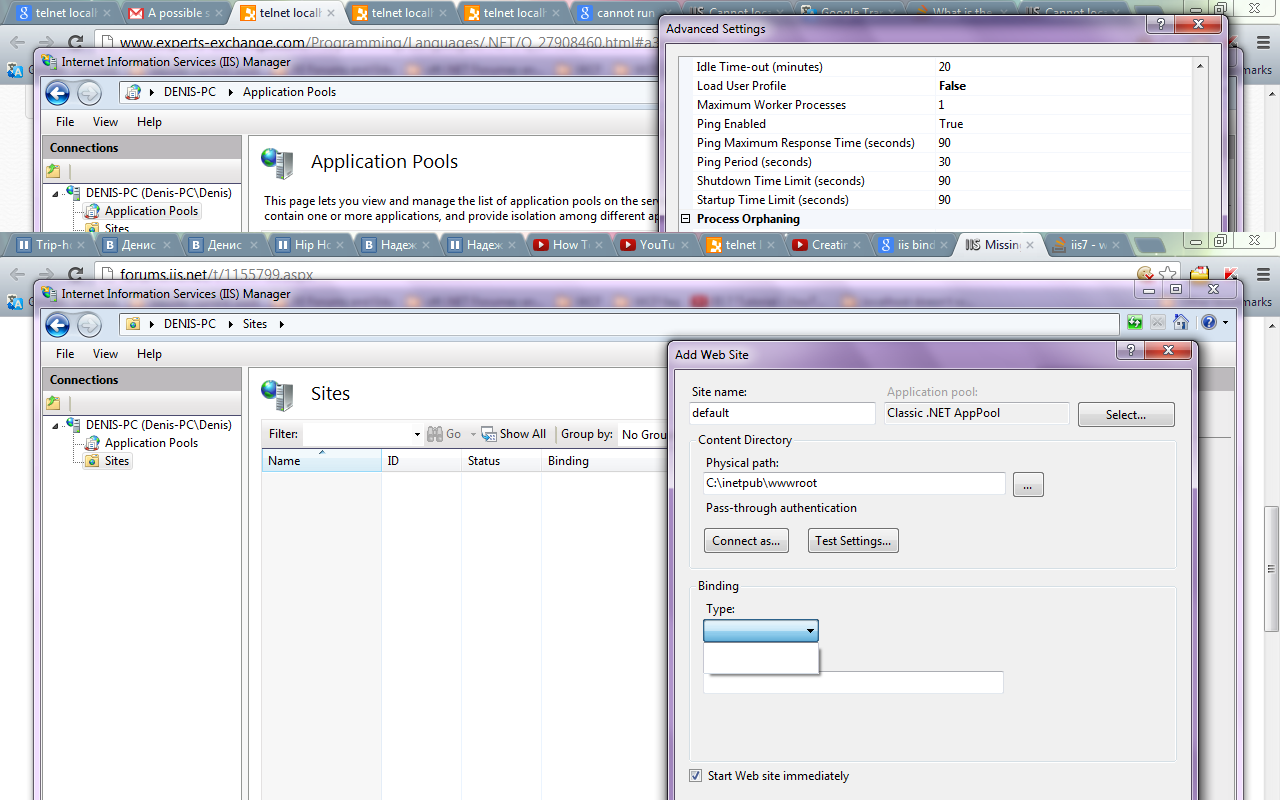
Task: Collapse DENIS-PC node in upper Connections tree
Action: coord(57,192)
